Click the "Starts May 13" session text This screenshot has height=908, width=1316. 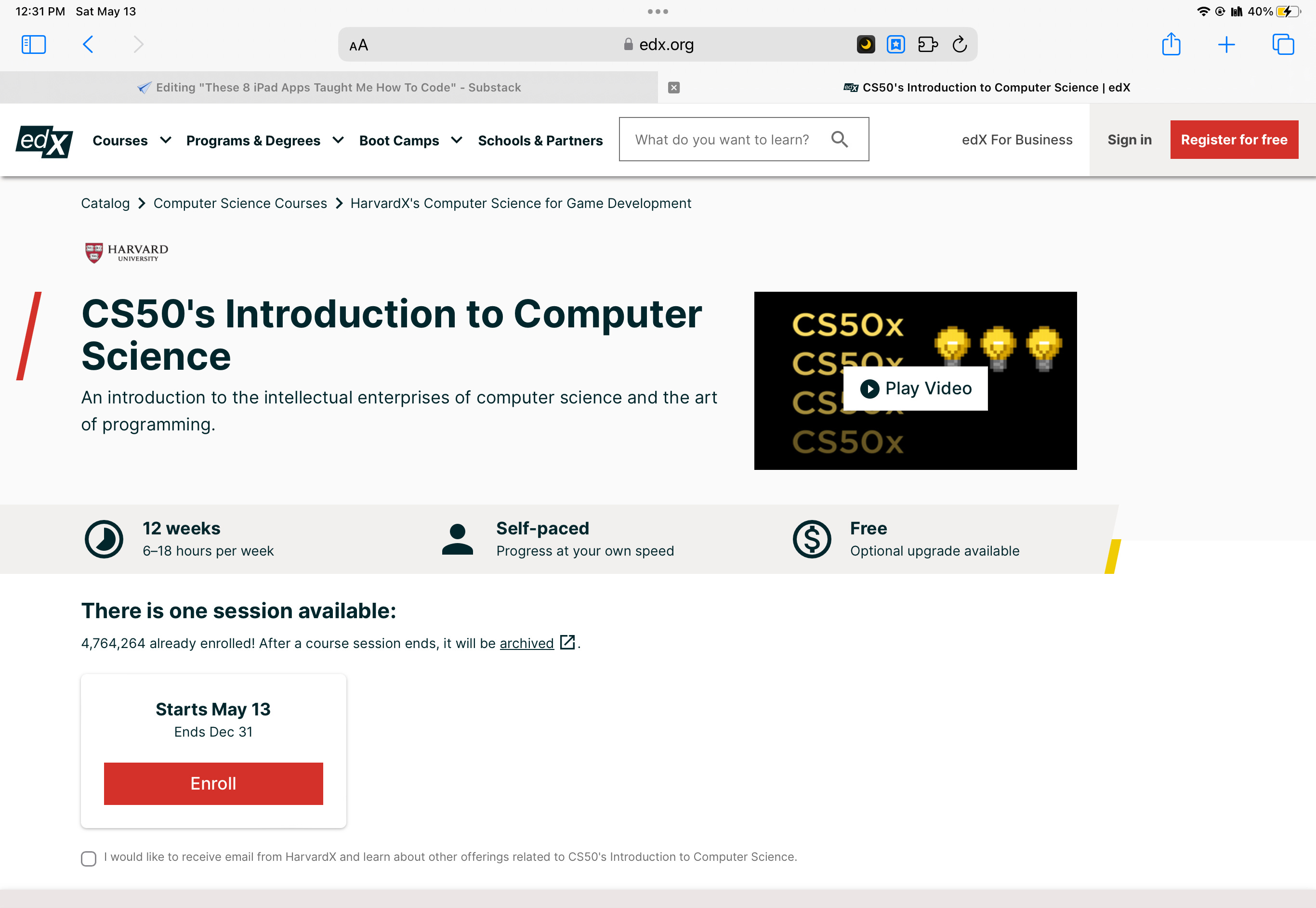213,710
